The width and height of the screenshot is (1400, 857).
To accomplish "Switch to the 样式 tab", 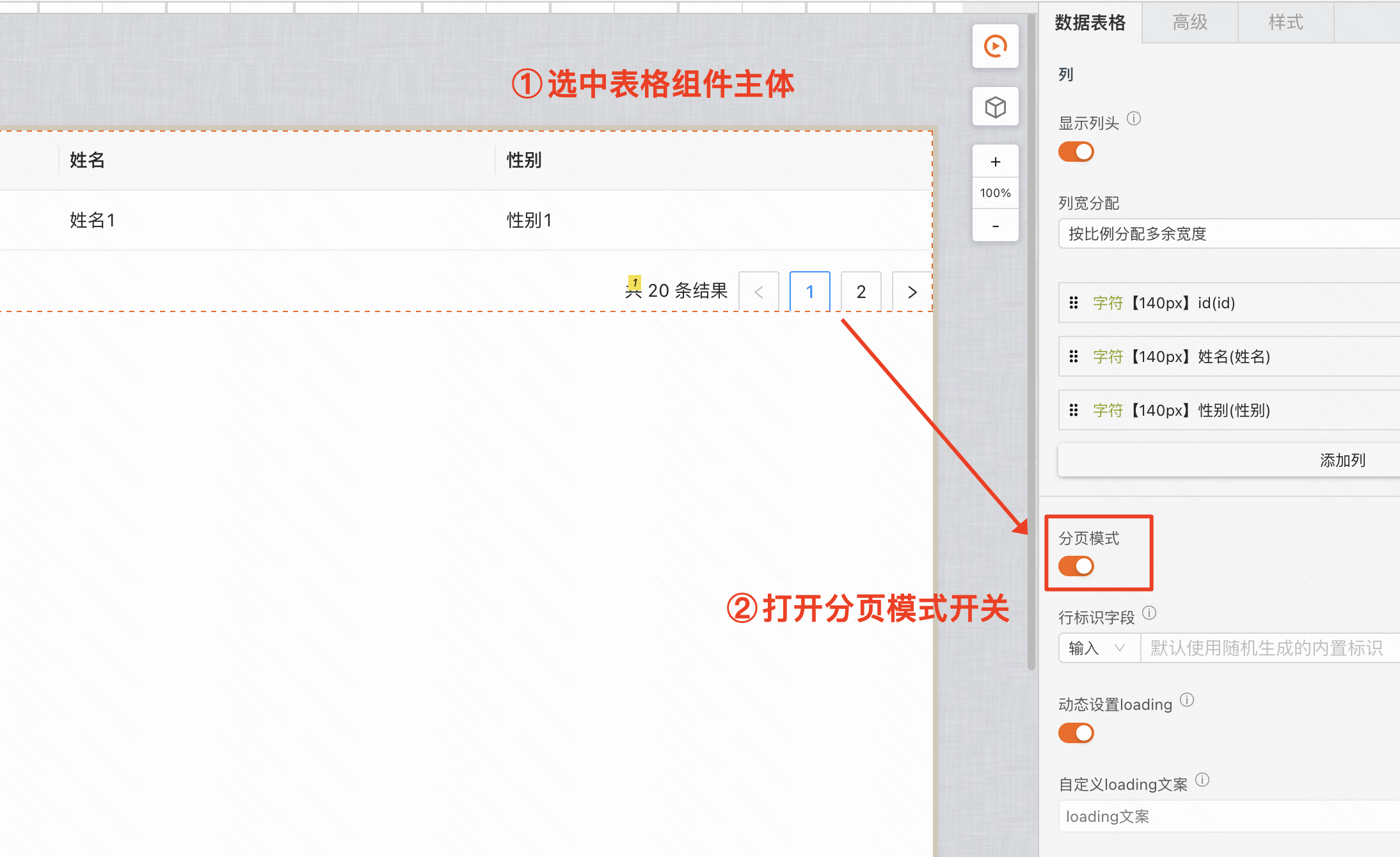I will [x=1286, y=23].
